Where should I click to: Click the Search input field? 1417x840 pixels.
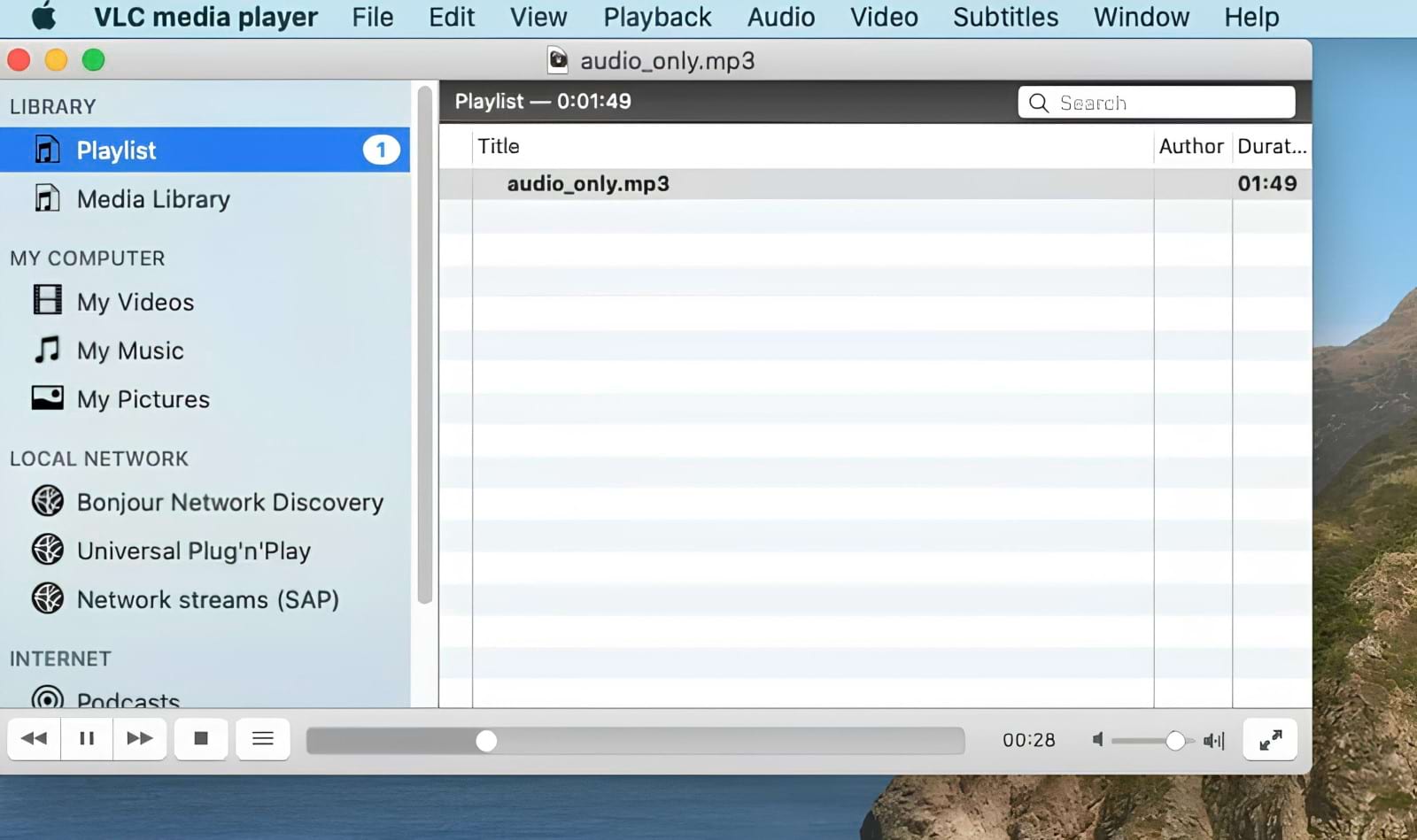[1156, 102]
